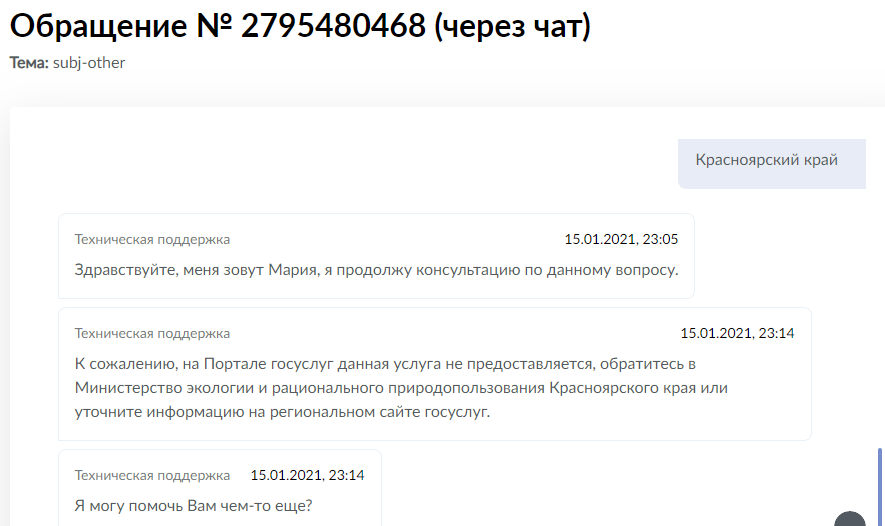The height and width of the screenshot is (526, 885).
Task: Click the 'Я могу помочь Вам чем-то еще?' message
Action: click(194, 505)
